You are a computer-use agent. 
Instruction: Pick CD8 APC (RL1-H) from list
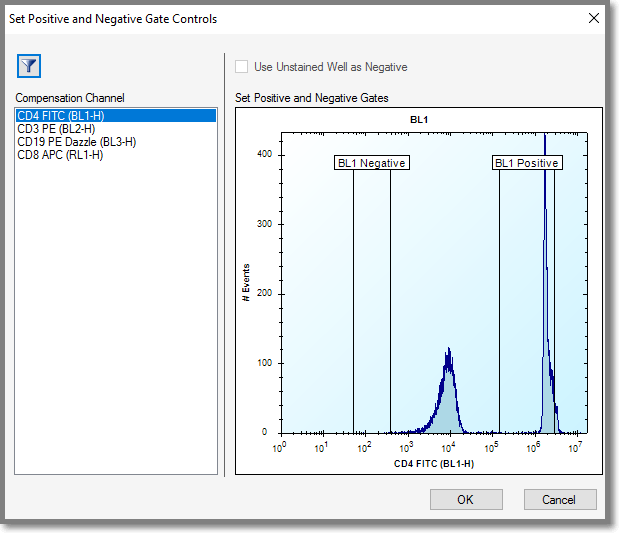[60, 155]
